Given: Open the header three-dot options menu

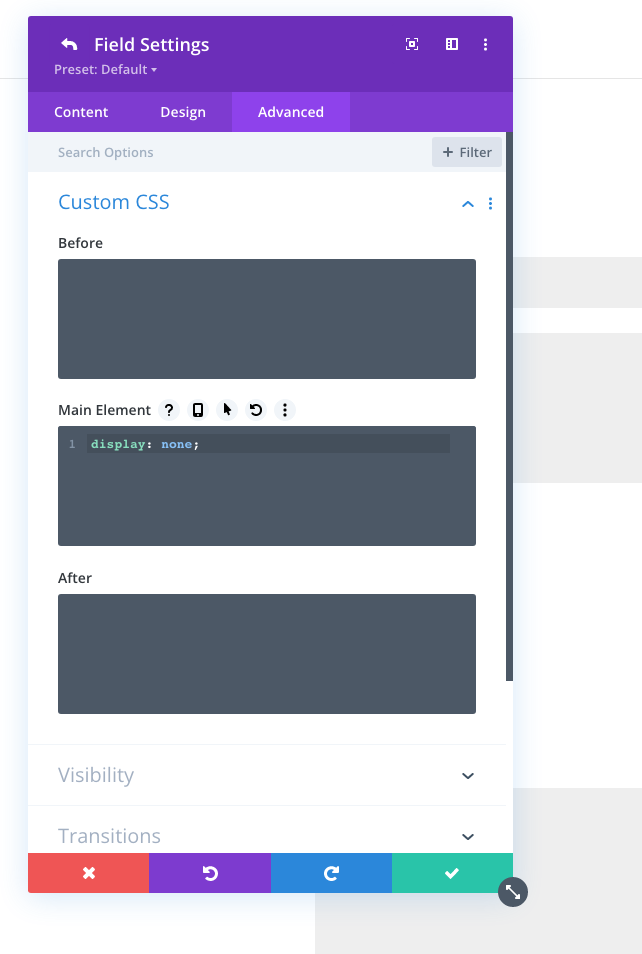Looking at the screenshot, I should pos(486,44).
